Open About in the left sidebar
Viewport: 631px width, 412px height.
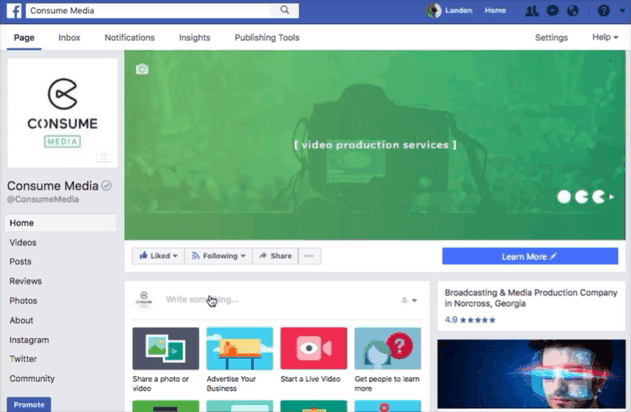pos(21,320)
